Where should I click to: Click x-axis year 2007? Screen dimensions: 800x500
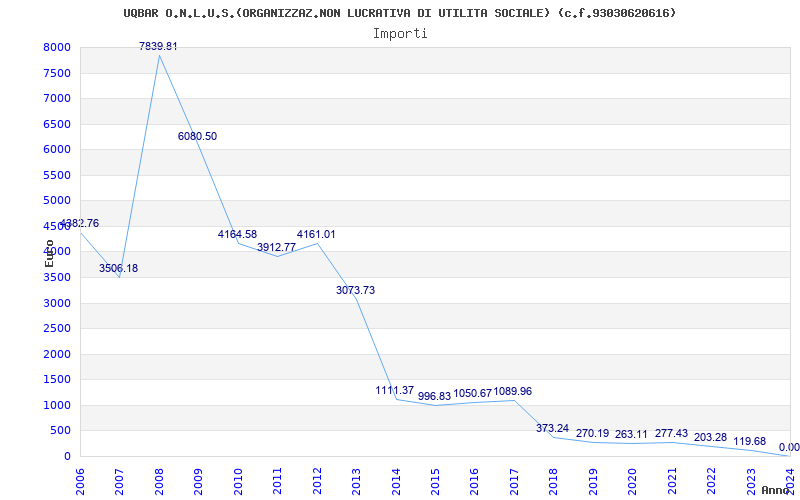point(119,481)
